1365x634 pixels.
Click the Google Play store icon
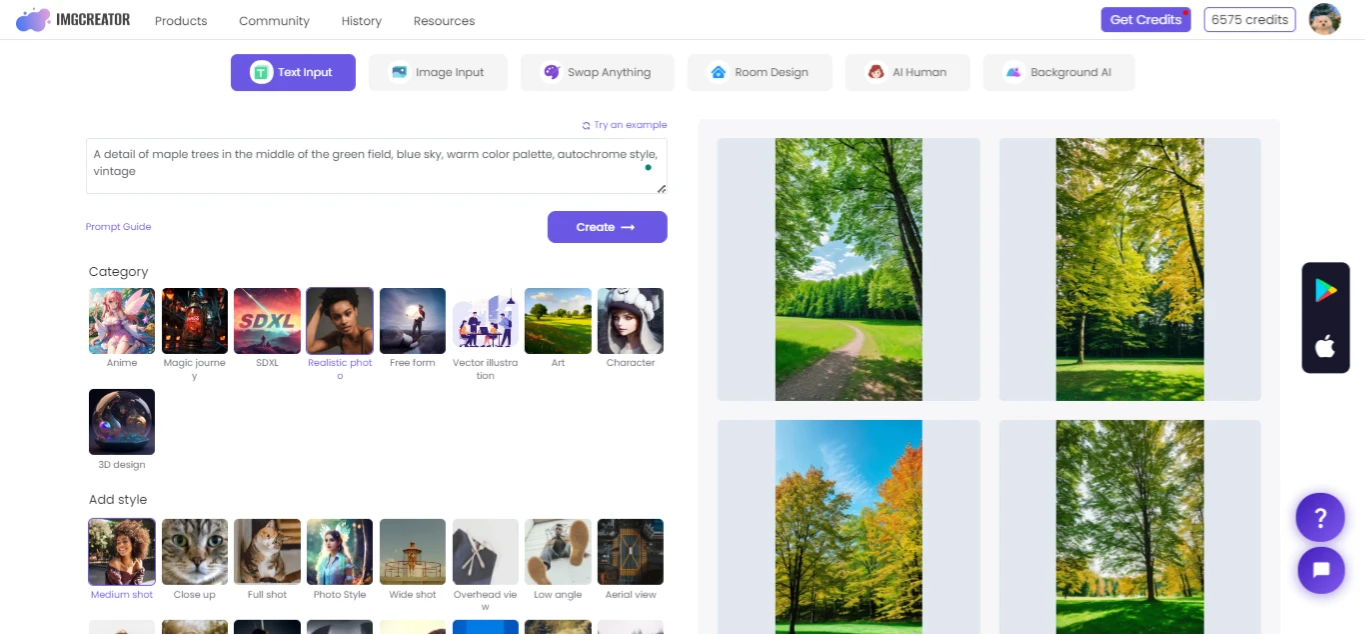(x=1325, y=290)
